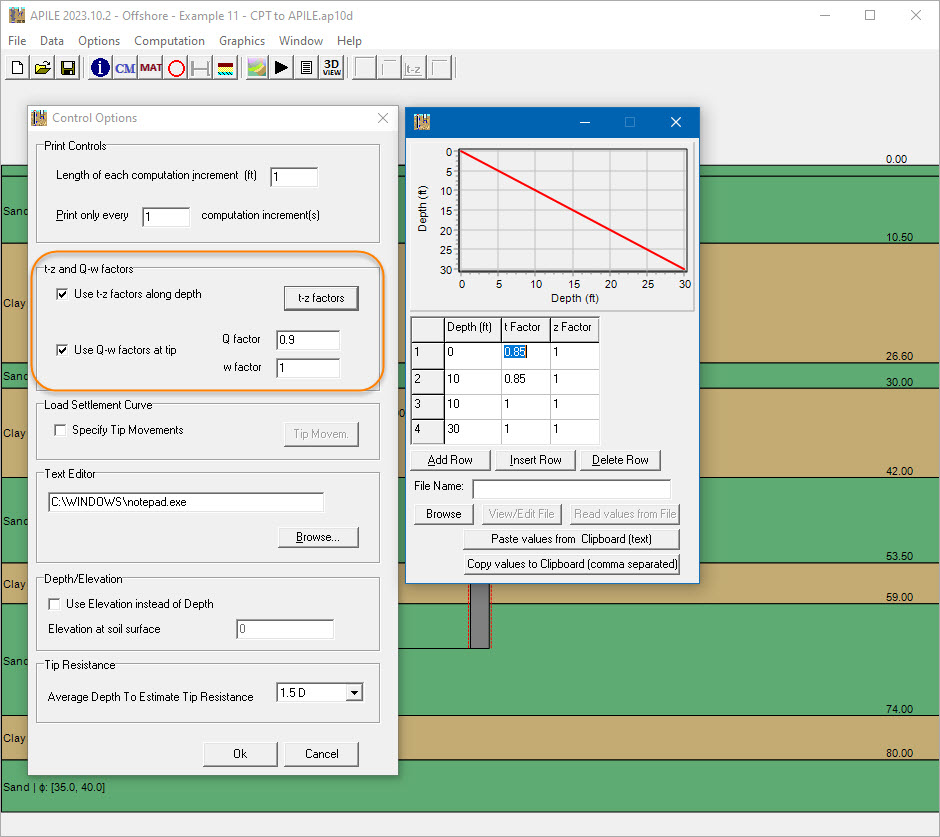The height and width of the screenshot is (837, 940).
Task: Click the CM toolbar icon
Action: [124, 67]
